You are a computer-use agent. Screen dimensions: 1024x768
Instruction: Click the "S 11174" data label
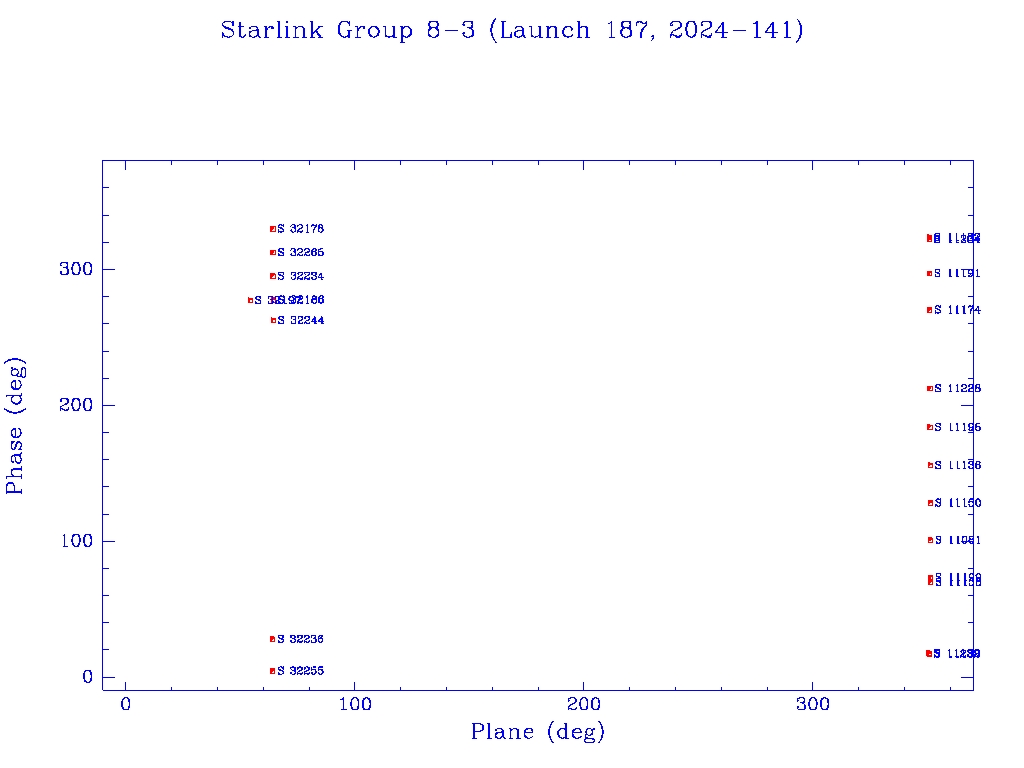(x=957, y=310)
